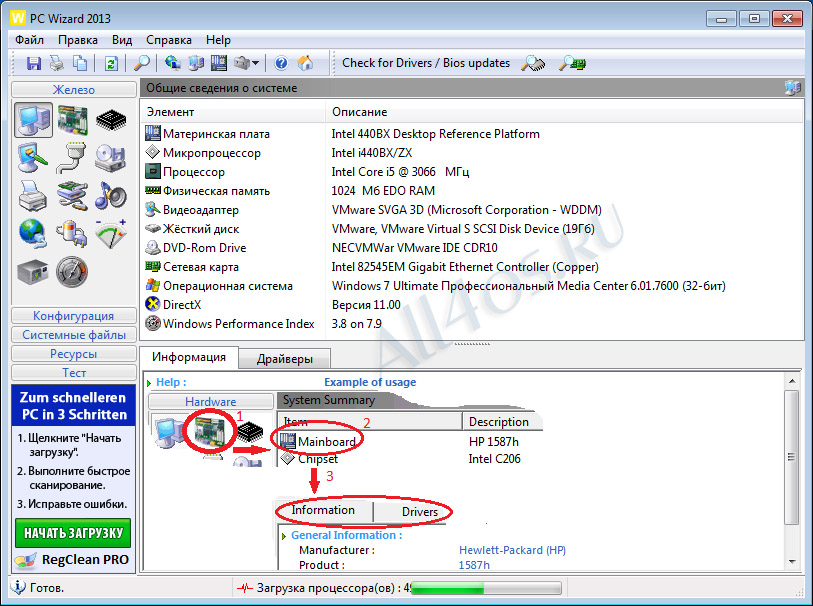Click the Элемент column header
Image resolution: width=813 pixels, height=606 pixels.
(233, 112)
